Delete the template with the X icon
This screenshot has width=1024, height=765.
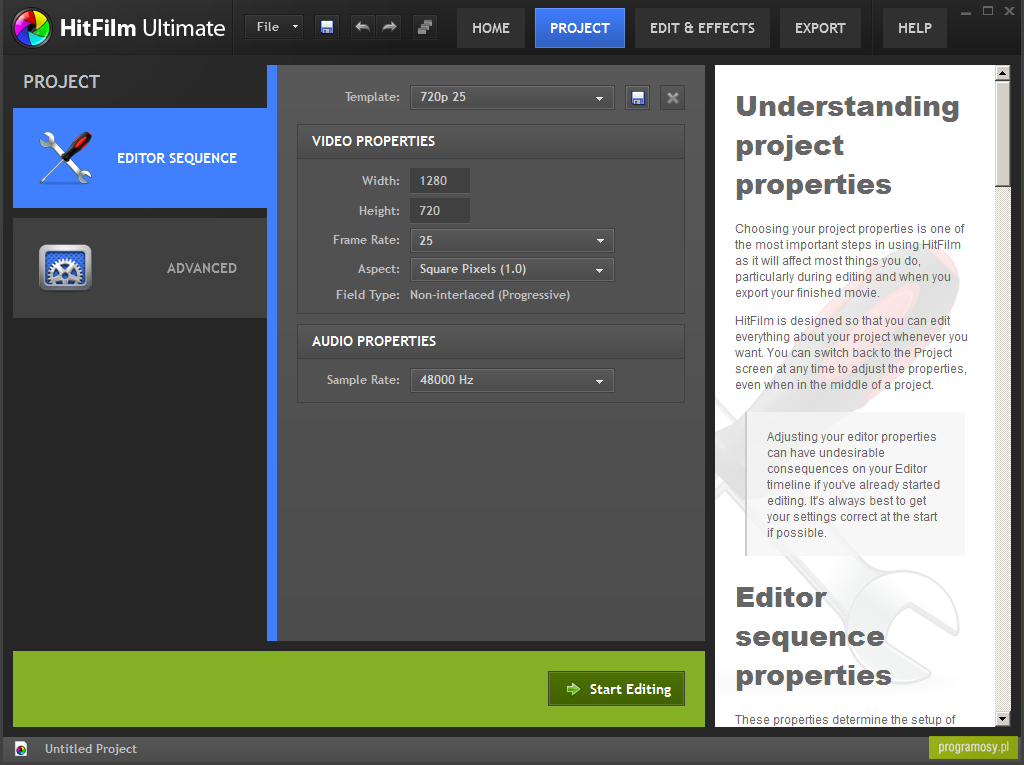pyautogui.click(x=672, y=98)
